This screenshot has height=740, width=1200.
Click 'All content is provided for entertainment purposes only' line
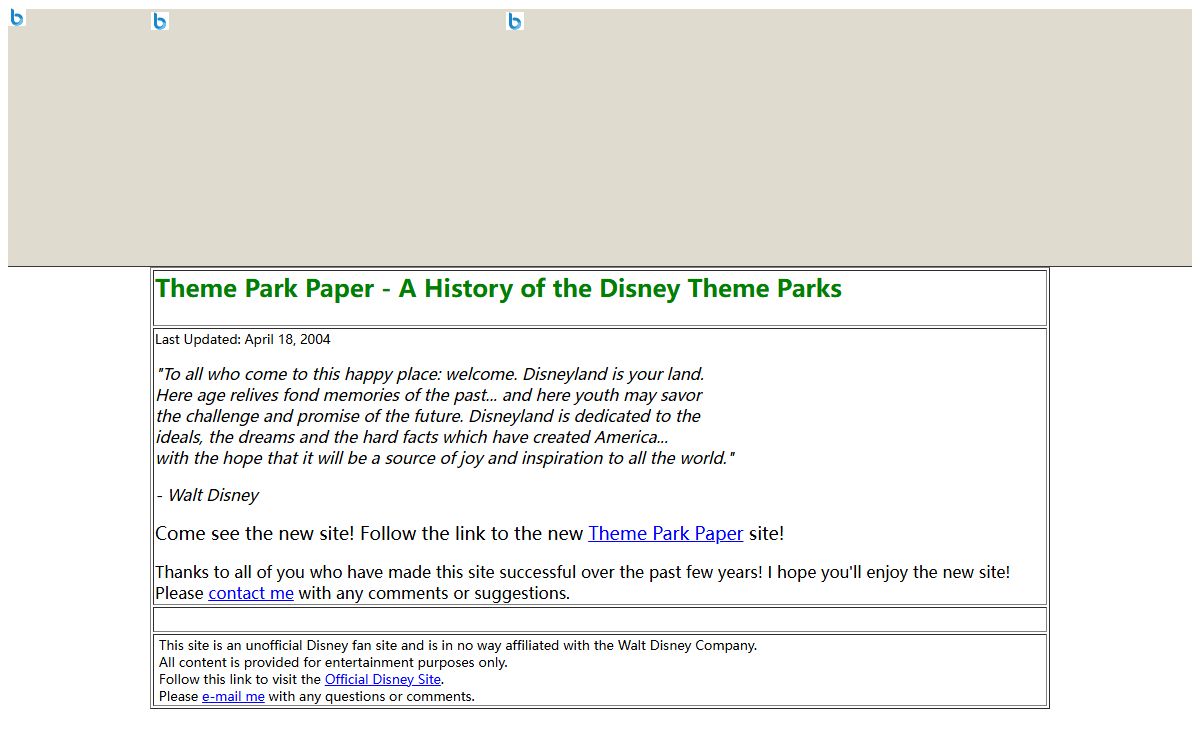pos(333,662)
